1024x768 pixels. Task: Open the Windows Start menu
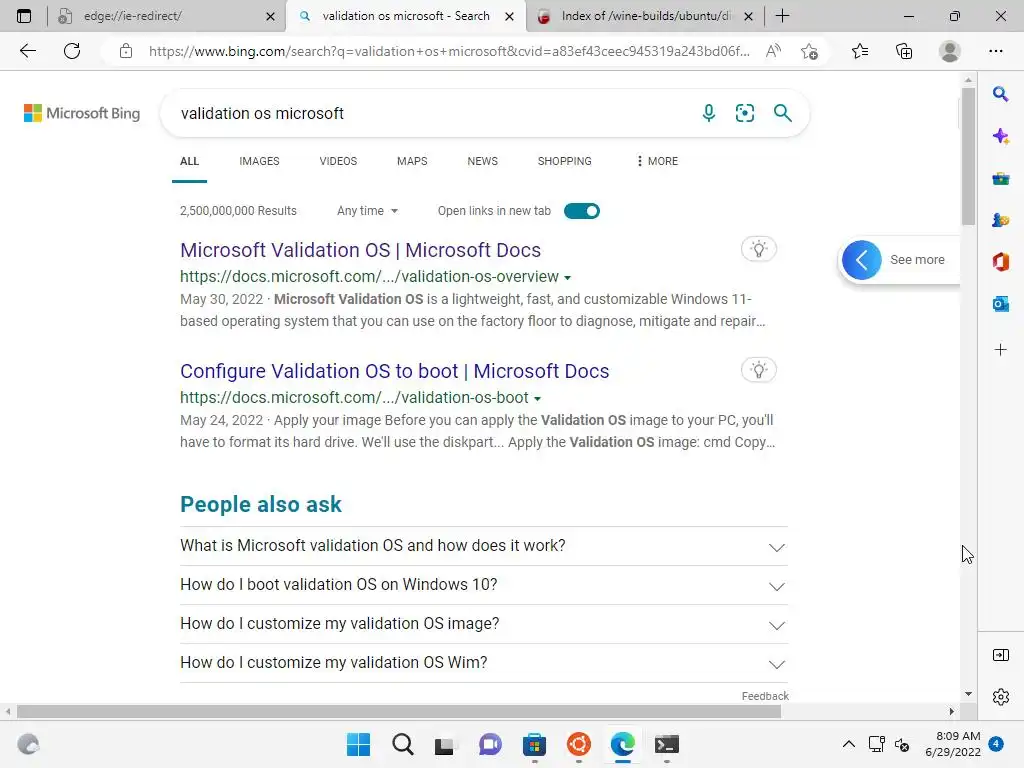(358, 744)
